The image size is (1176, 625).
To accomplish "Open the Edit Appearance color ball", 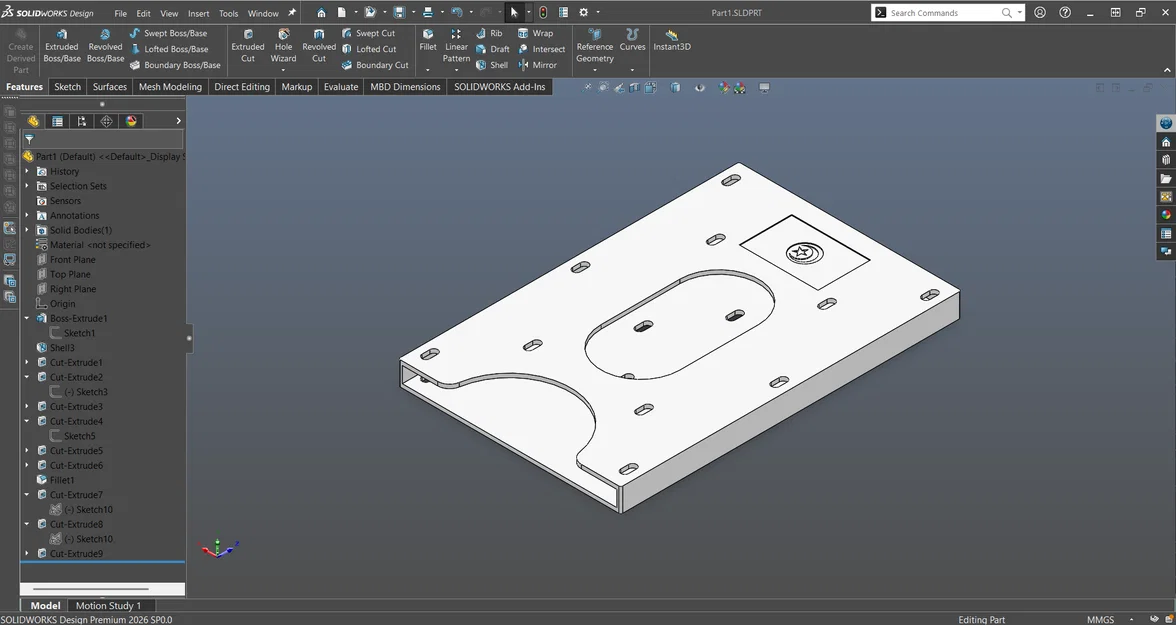I will tap(722, 88).
